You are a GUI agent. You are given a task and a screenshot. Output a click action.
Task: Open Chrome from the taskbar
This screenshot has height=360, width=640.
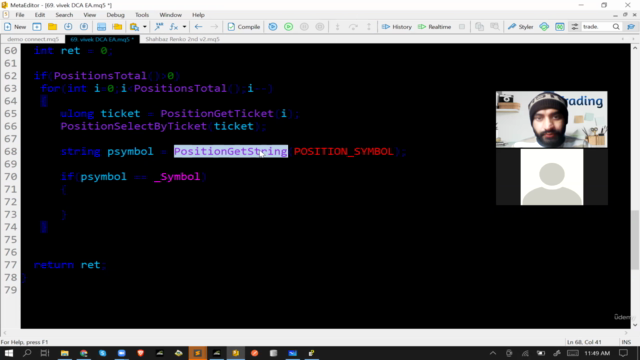click(x=84, y=353)
